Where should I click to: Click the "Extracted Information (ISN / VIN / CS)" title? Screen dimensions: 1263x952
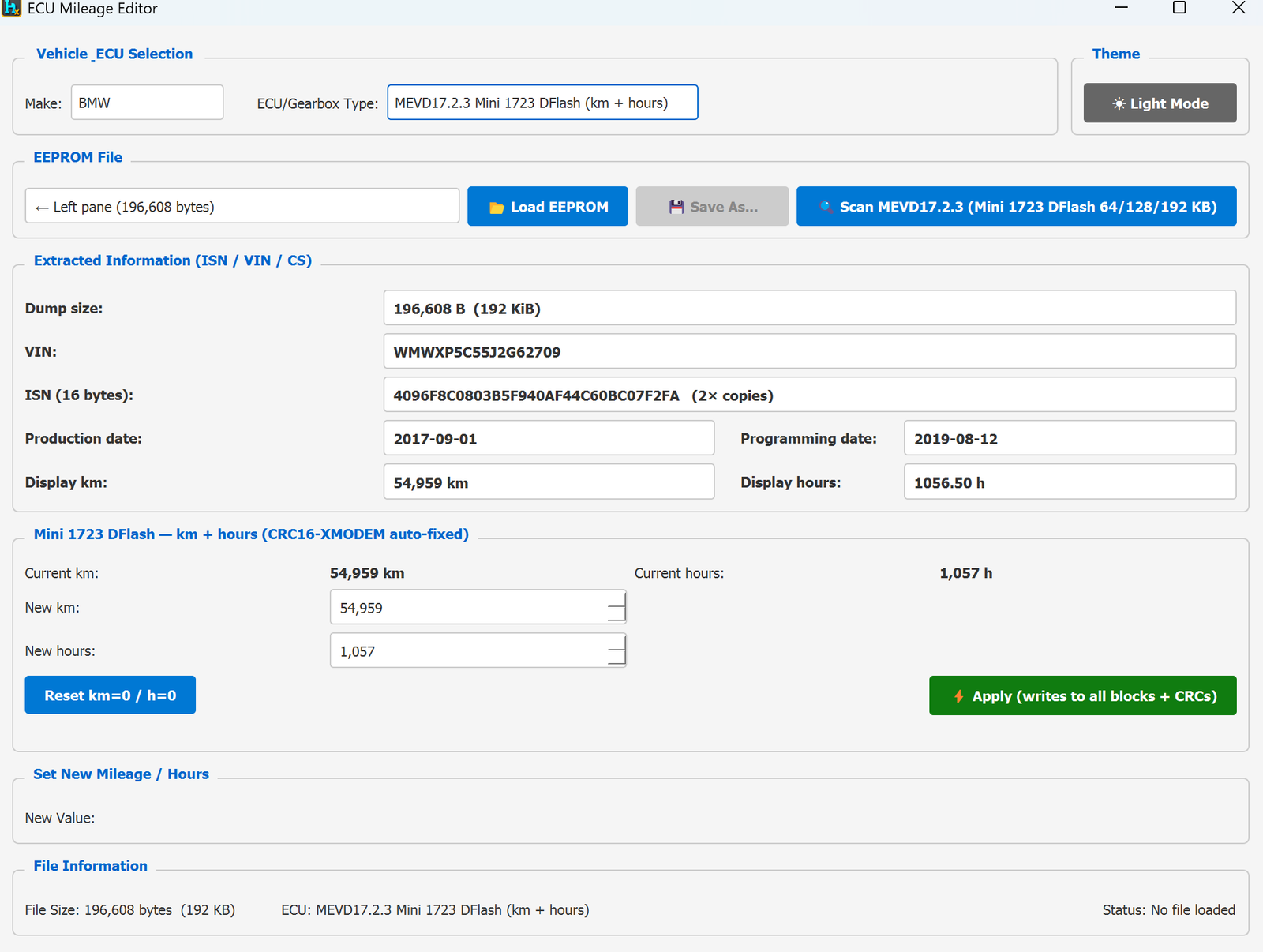(x=173, y=260)
